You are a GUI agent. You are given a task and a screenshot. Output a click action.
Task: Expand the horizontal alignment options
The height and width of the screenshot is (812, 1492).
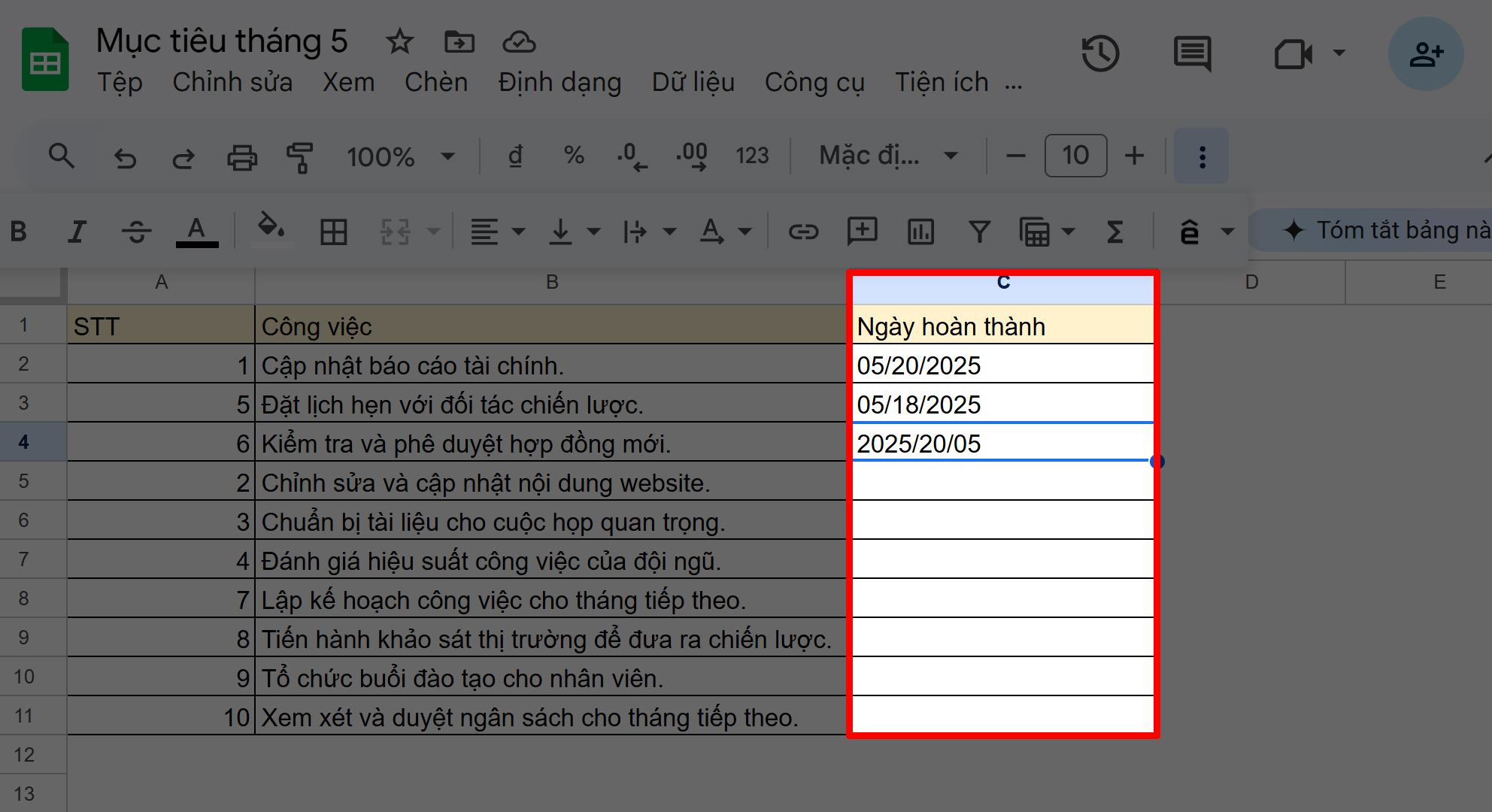pos(517,232)
